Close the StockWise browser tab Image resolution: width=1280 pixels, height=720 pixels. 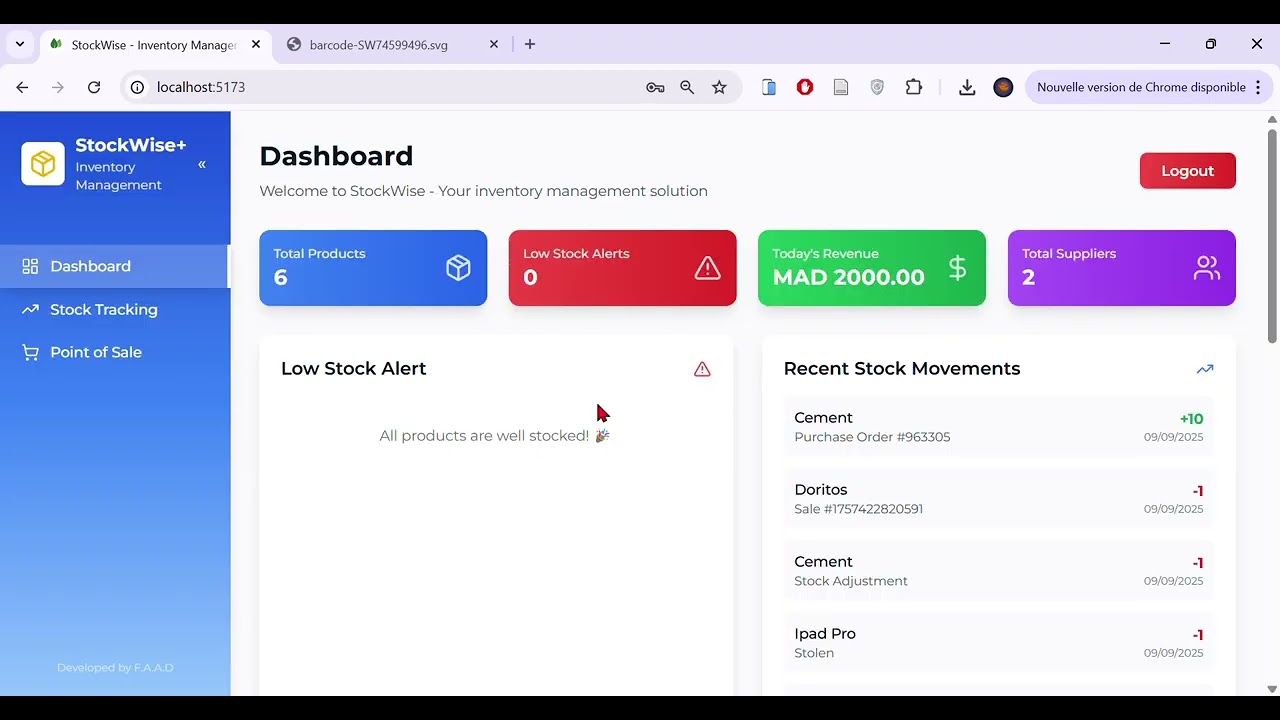pyautogui.click(x=256, y=45)
